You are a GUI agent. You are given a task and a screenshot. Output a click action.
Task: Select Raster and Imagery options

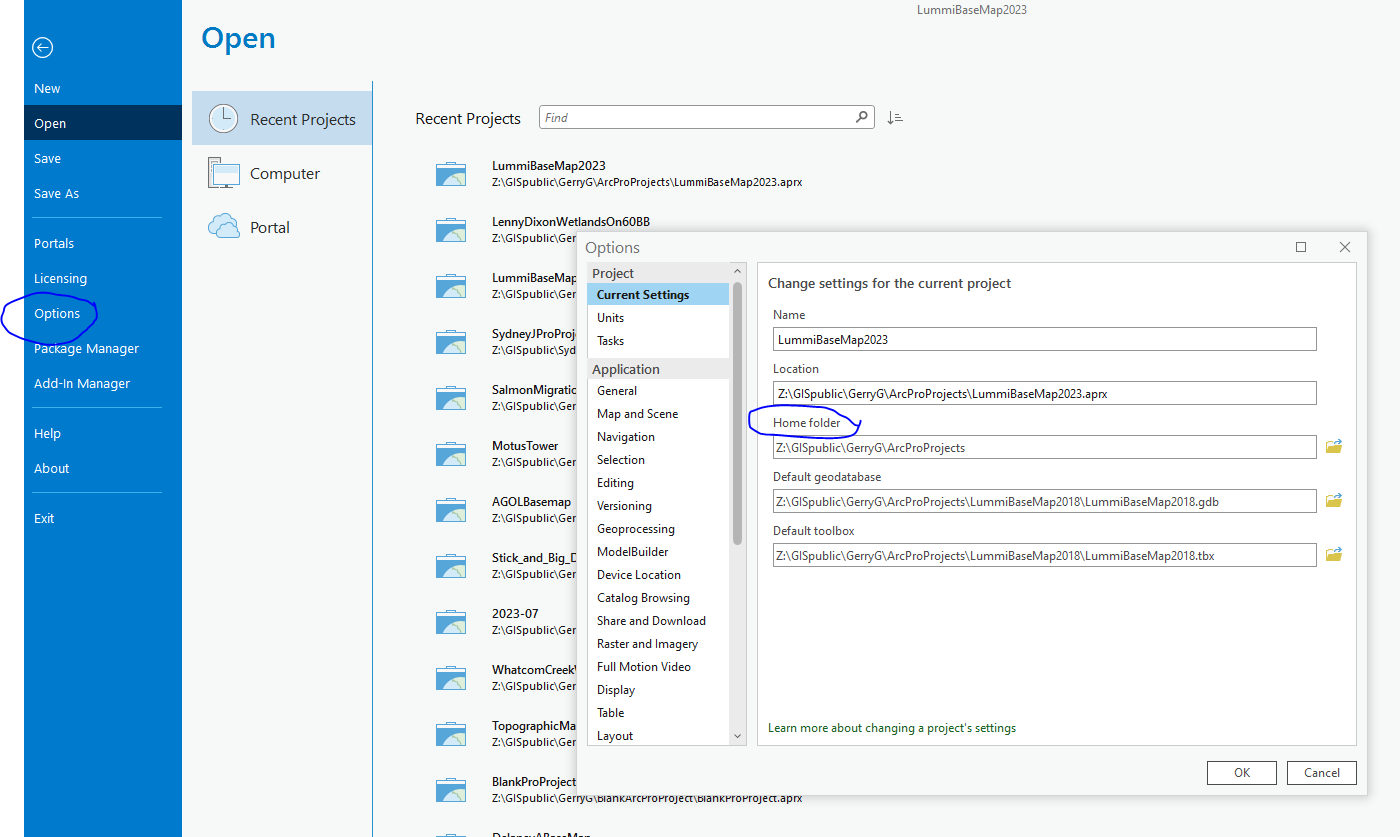(x=659, y=643)
